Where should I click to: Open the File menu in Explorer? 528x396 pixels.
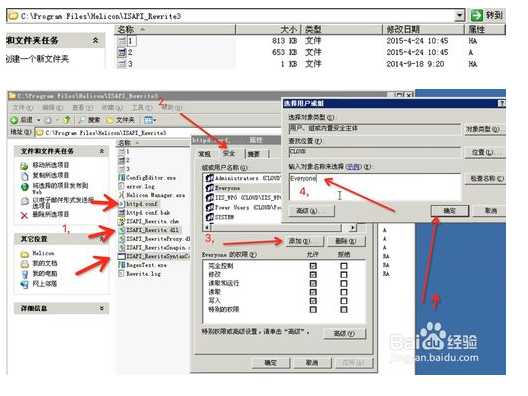click(x=22, y=108)
